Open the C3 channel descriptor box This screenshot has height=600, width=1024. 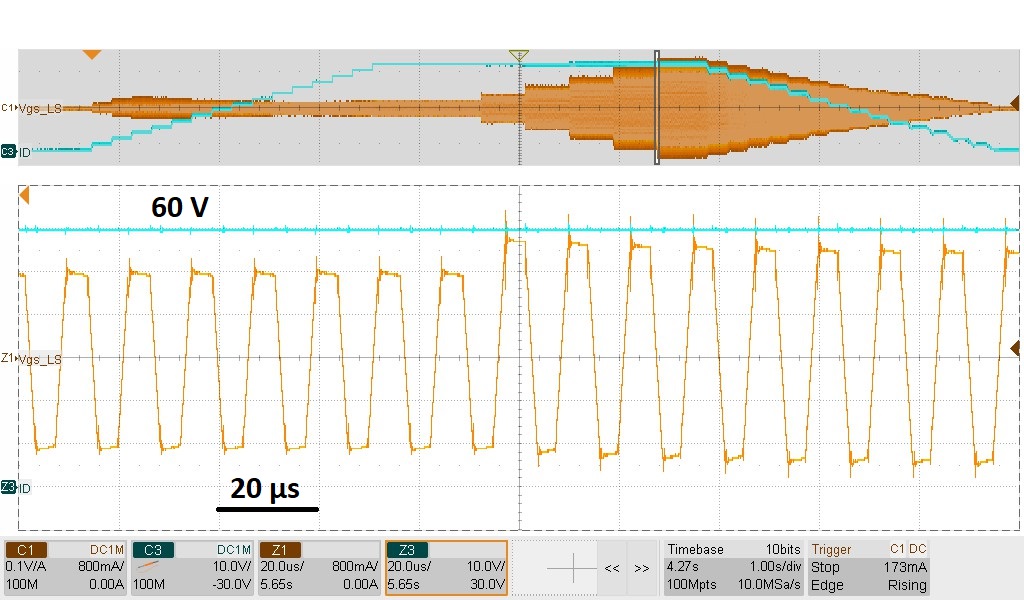[x=192, y=567]
